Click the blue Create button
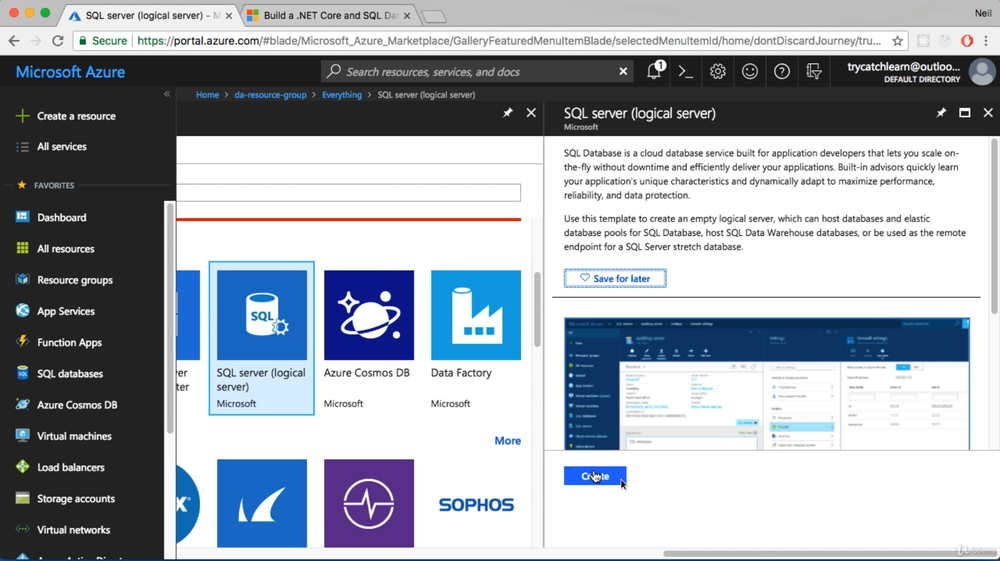Image resolution: width=1000 pixels, height=561 pixels. tap(595, 476)
